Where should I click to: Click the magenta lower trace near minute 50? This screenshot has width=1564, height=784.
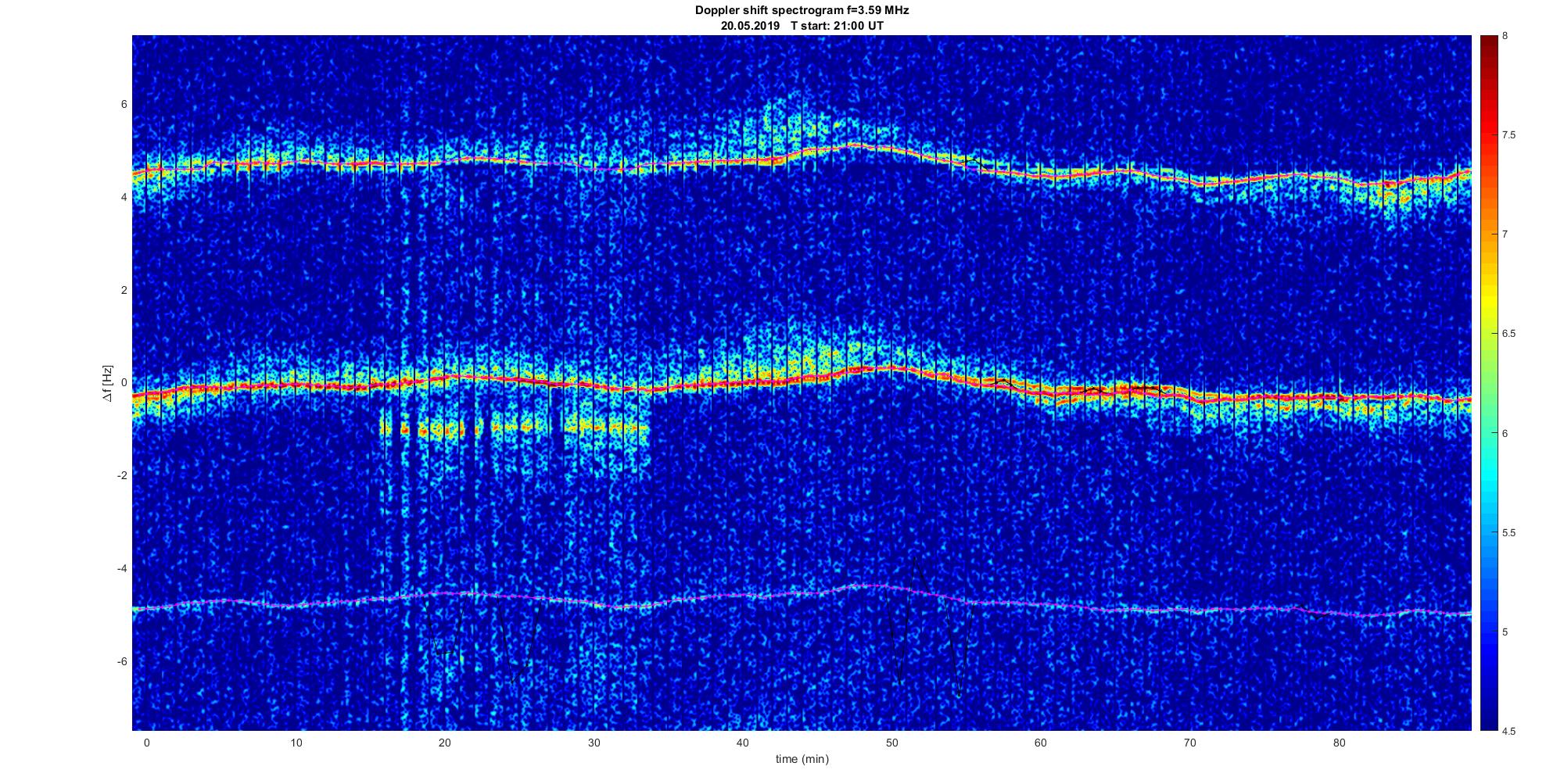tap(891, 586)
